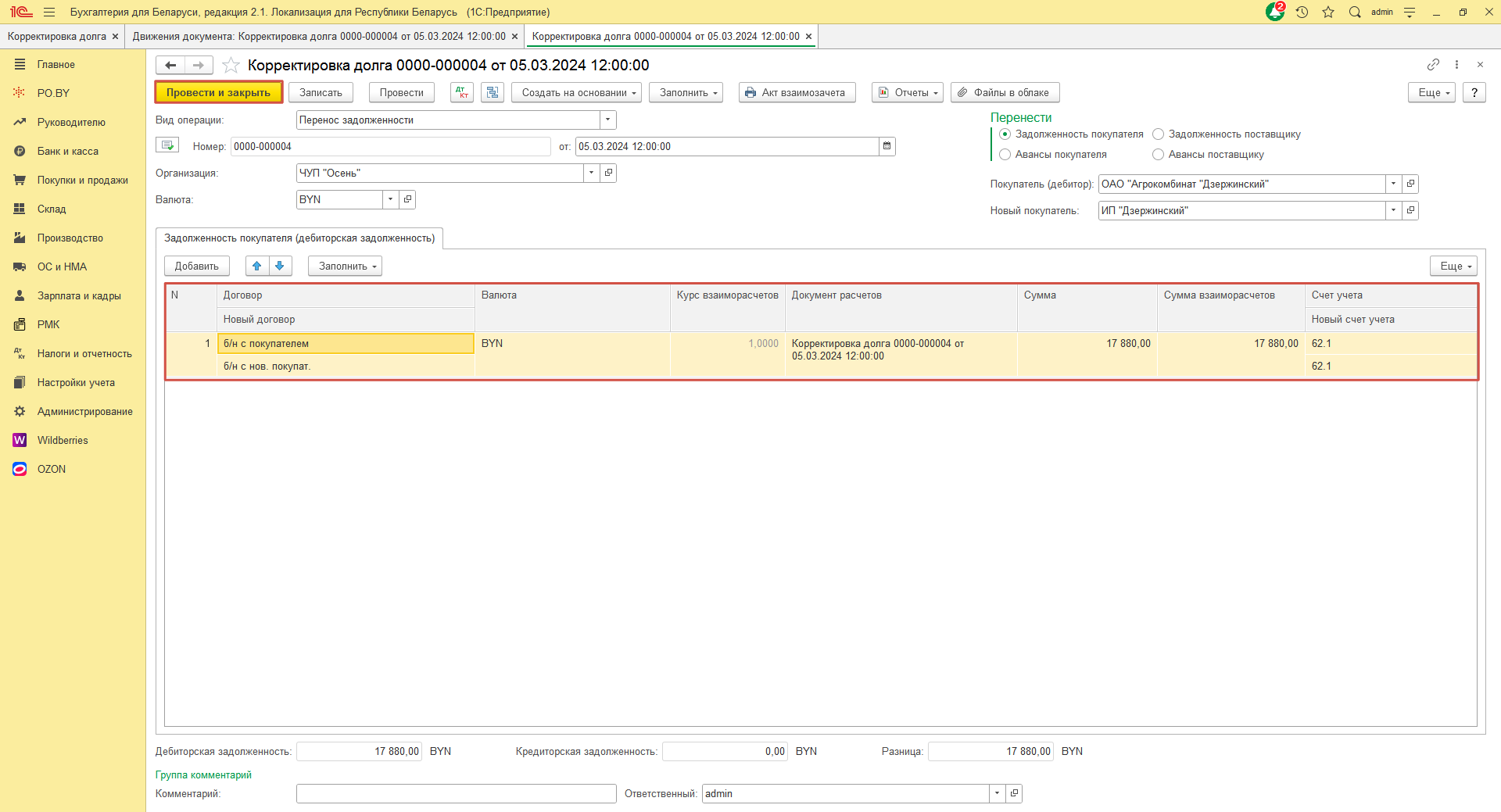Click Добавить button to add row

(196, 266)
